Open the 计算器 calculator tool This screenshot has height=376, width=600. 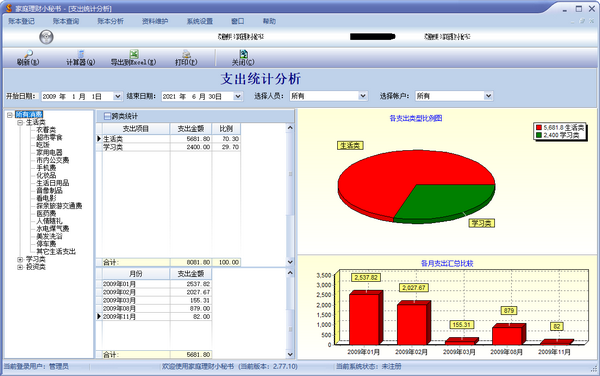81,54
